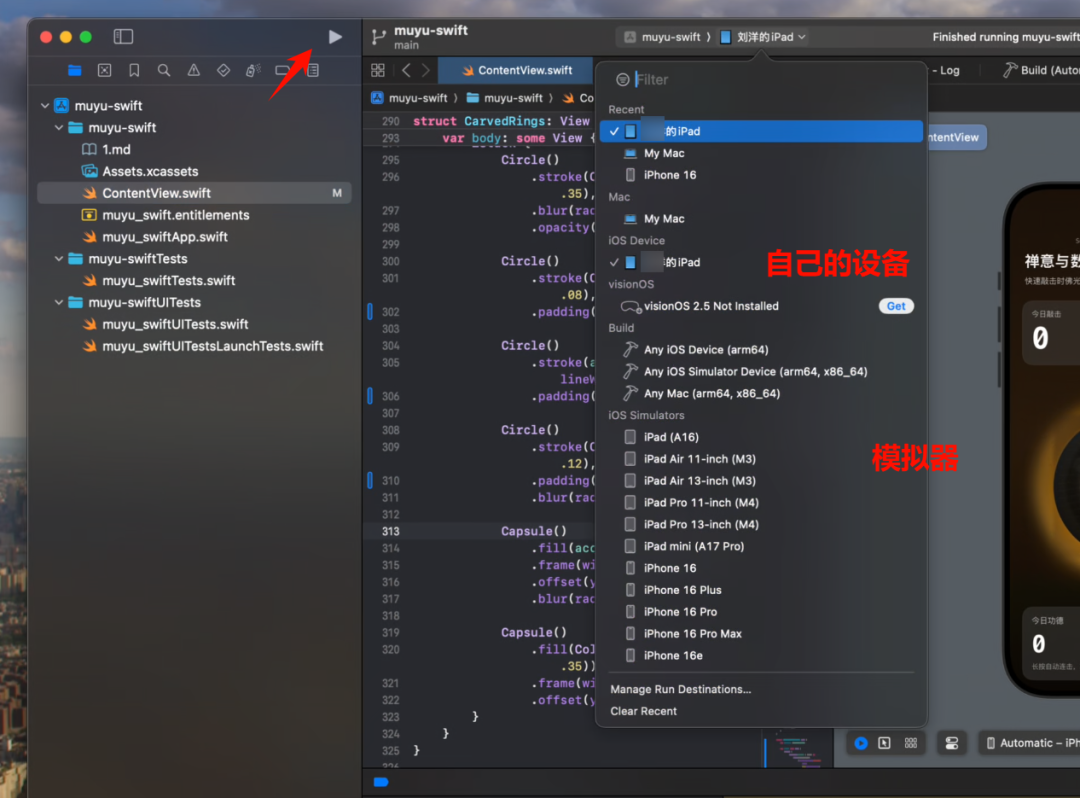
Task: Collapse the muyu-swift source folder
Action: (x=59, y=127)
